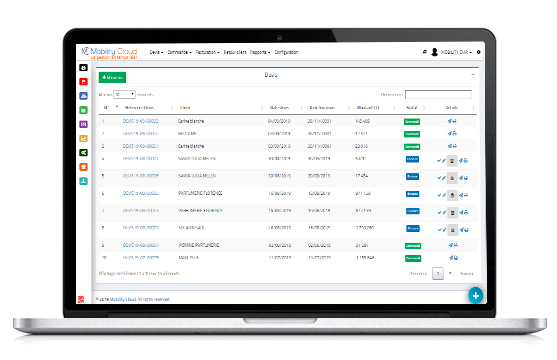Click the print icon in JASMINE PARFUMERIE row
Viewport: 557px width, 360px height.
coord(455,245)
